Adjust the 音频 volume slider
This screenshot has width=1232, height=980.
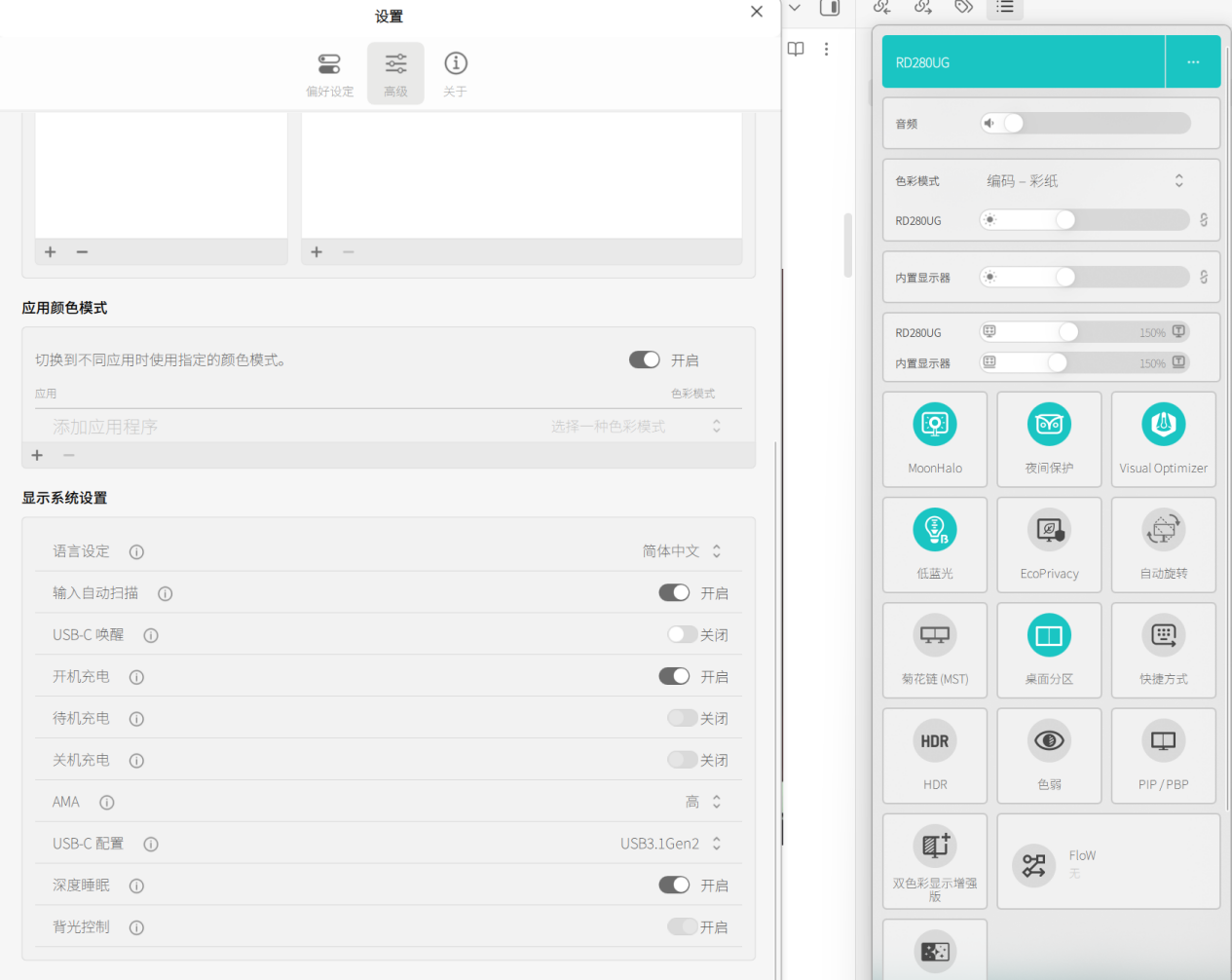[x=1086, y=123]
